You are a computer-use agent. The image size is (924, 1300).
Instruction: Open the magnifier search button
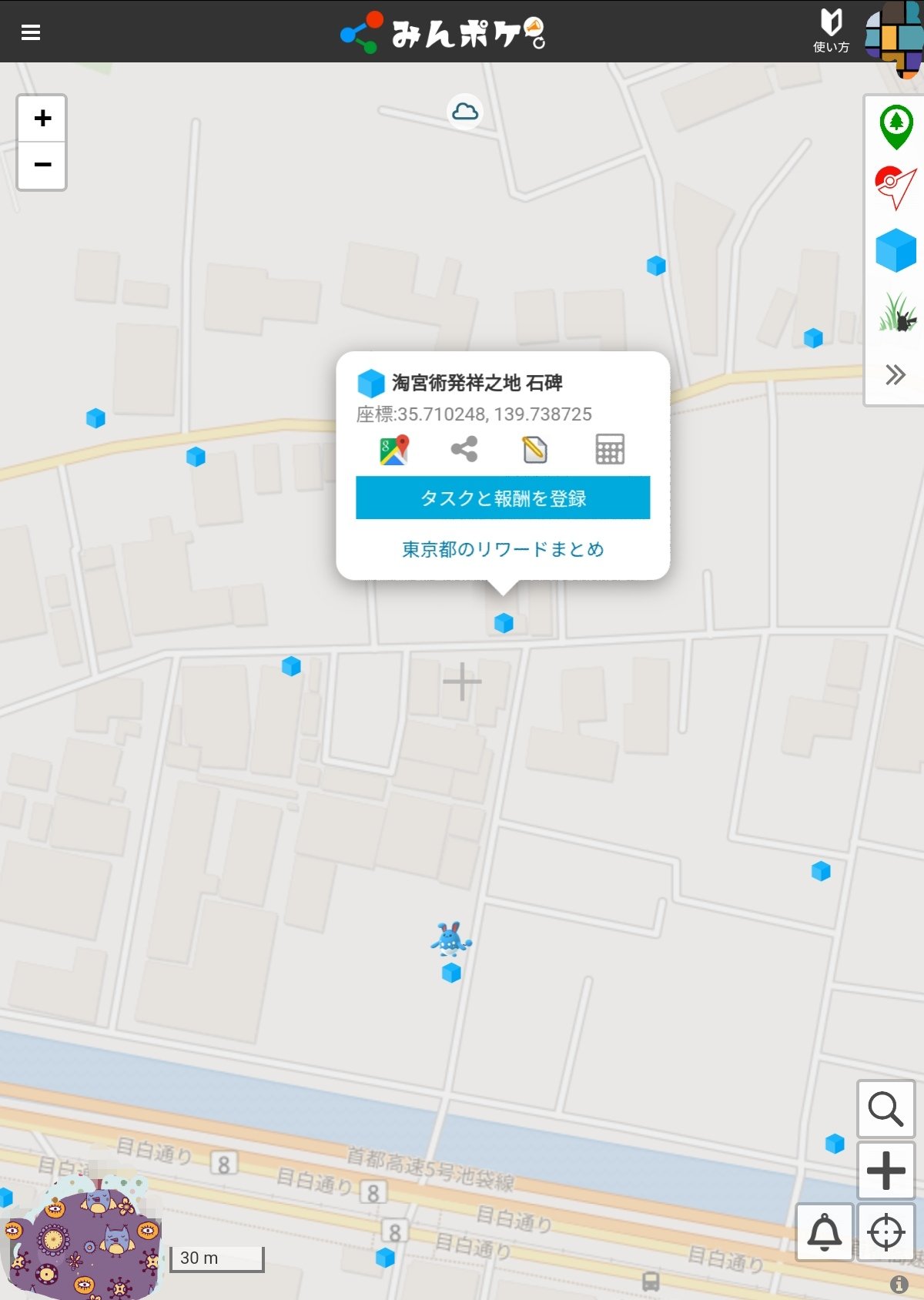pos(885,1109)
